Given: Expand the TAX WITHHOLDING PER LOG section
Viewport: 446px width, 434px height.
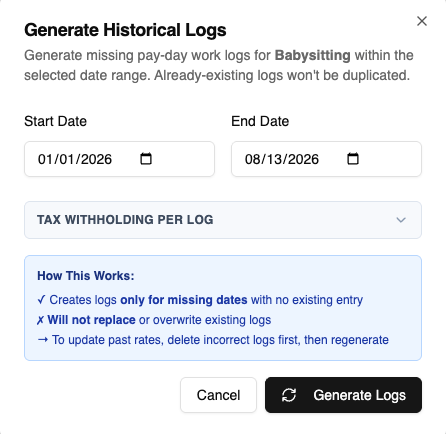Looking at the screenshot, I should (x=223, y=220).
